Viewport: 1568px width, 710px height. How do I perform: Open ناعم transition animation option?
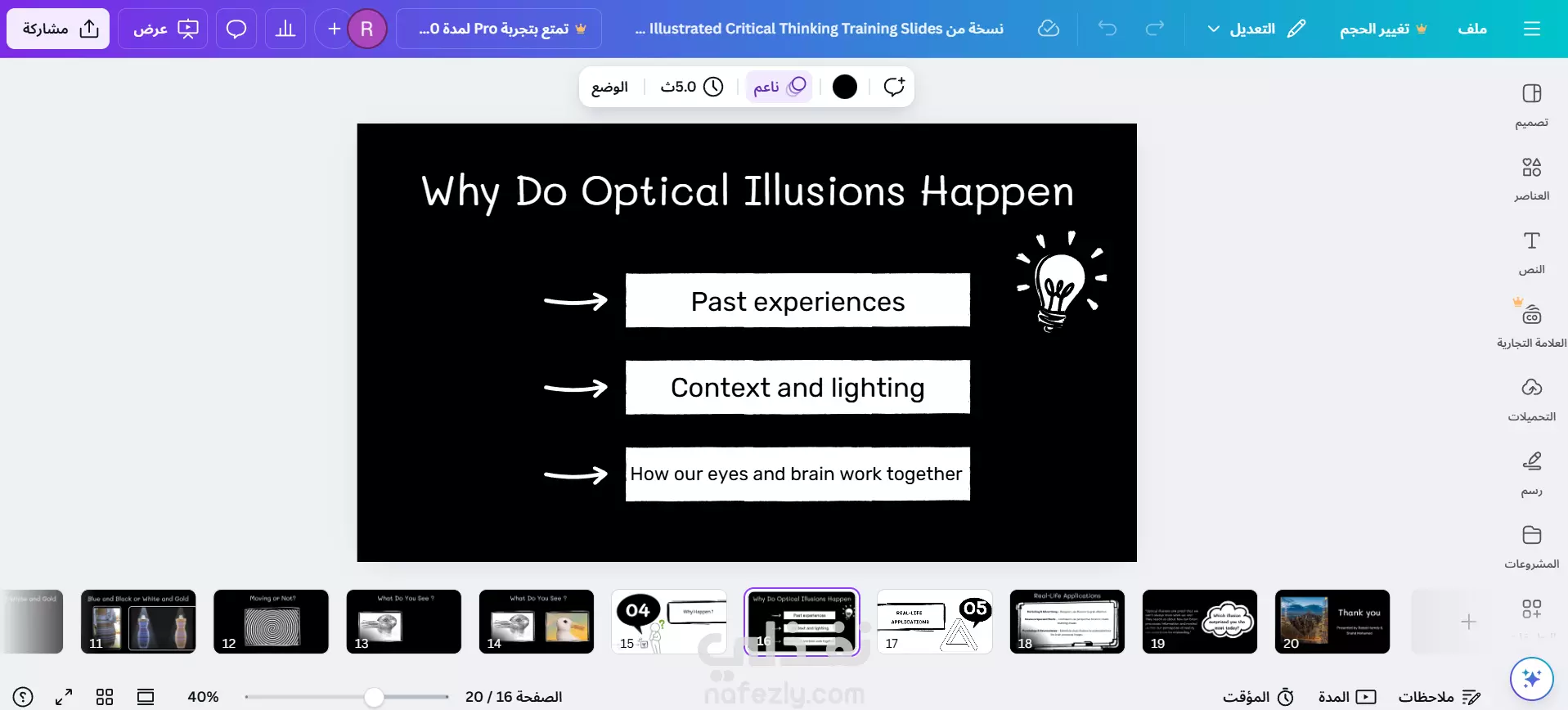[x=780, y=87]
